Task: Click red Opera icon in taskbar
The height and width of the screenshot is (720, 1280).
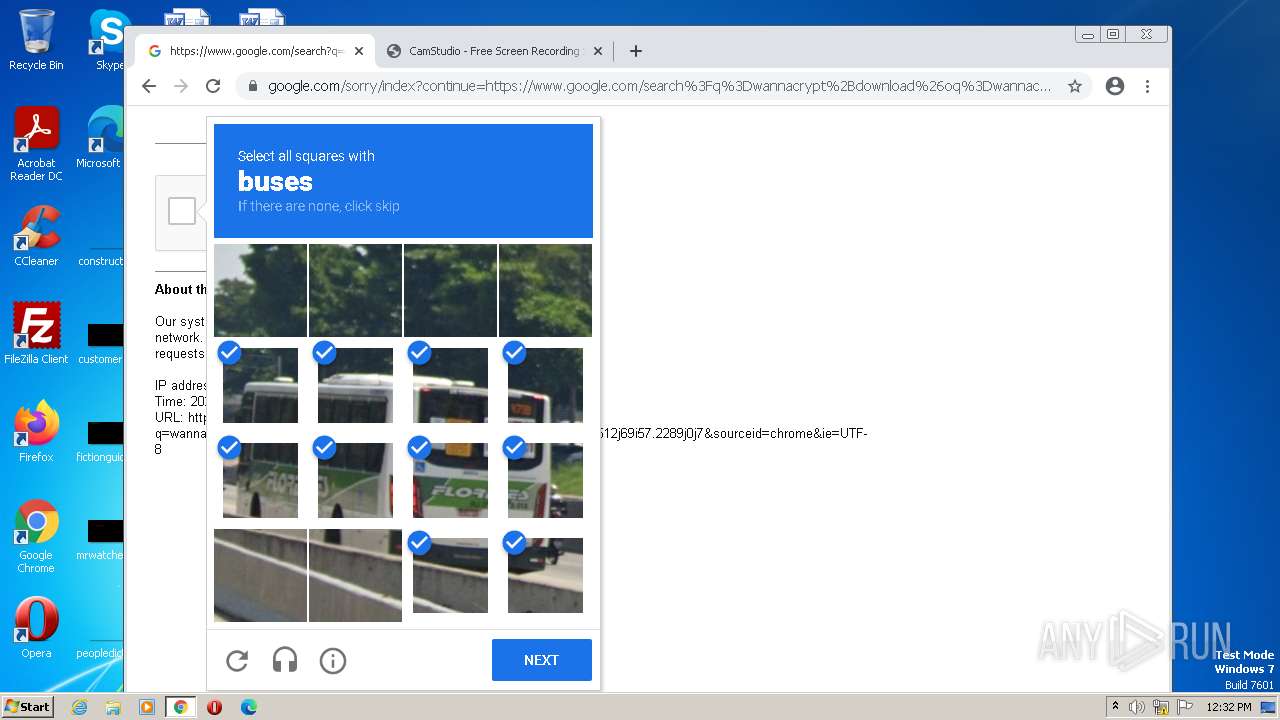Action: coord(214,707)
